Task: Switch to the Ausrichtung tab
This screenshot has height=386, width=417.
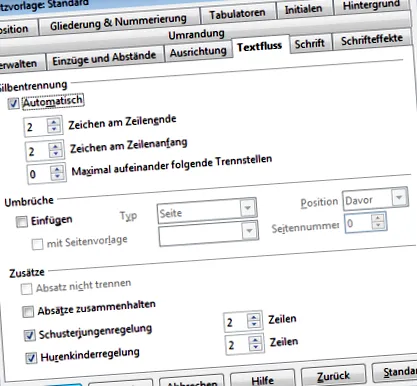Action: (x=198, y=52)
